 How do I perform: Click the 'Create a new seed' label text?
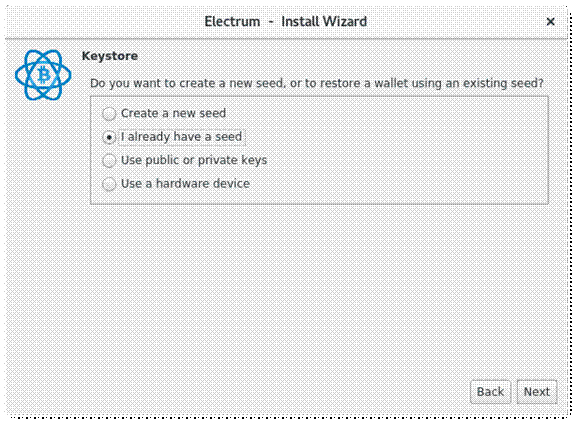click(173, 113)
